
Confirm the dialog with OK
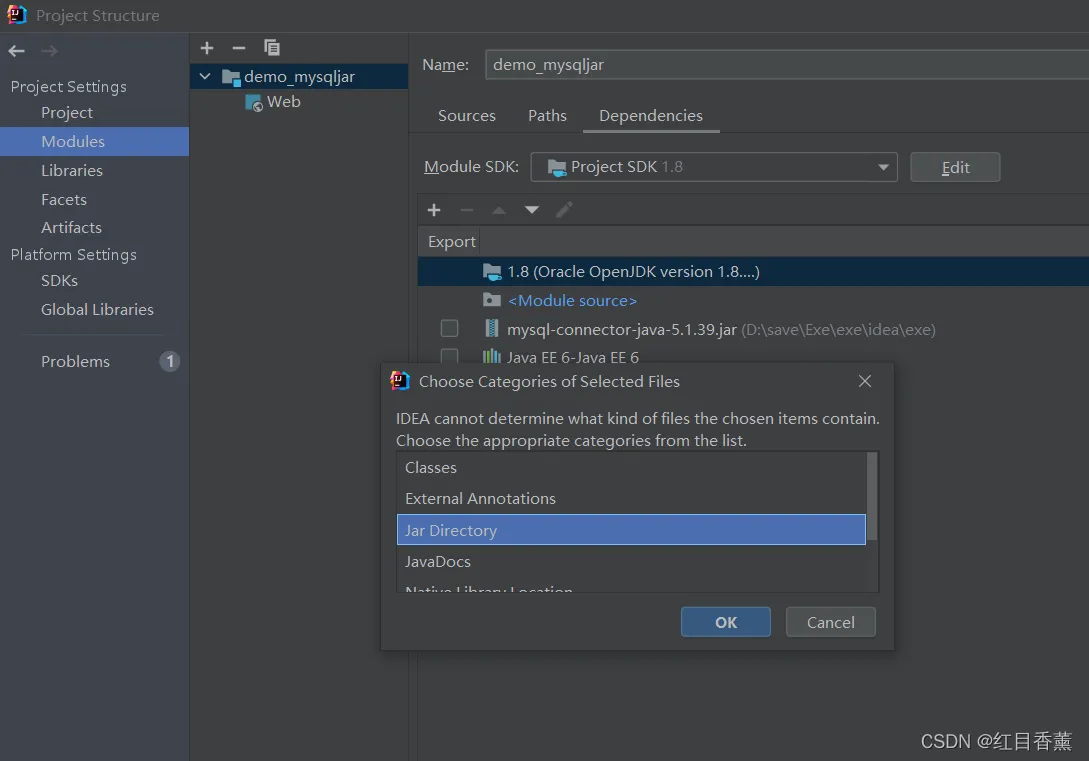tap(726, 622)
